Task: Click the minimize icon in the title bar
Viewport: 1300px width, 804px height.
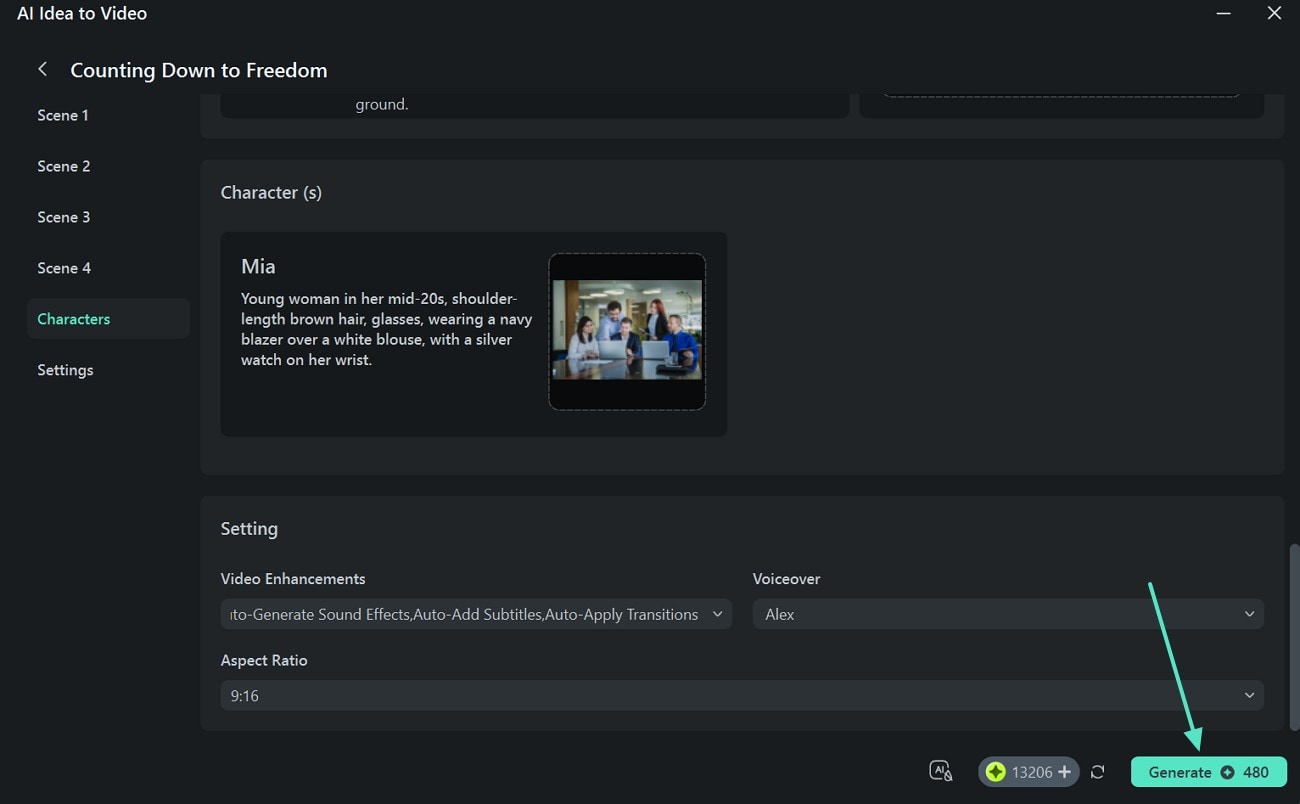Action: click(x=1223, y=13)
